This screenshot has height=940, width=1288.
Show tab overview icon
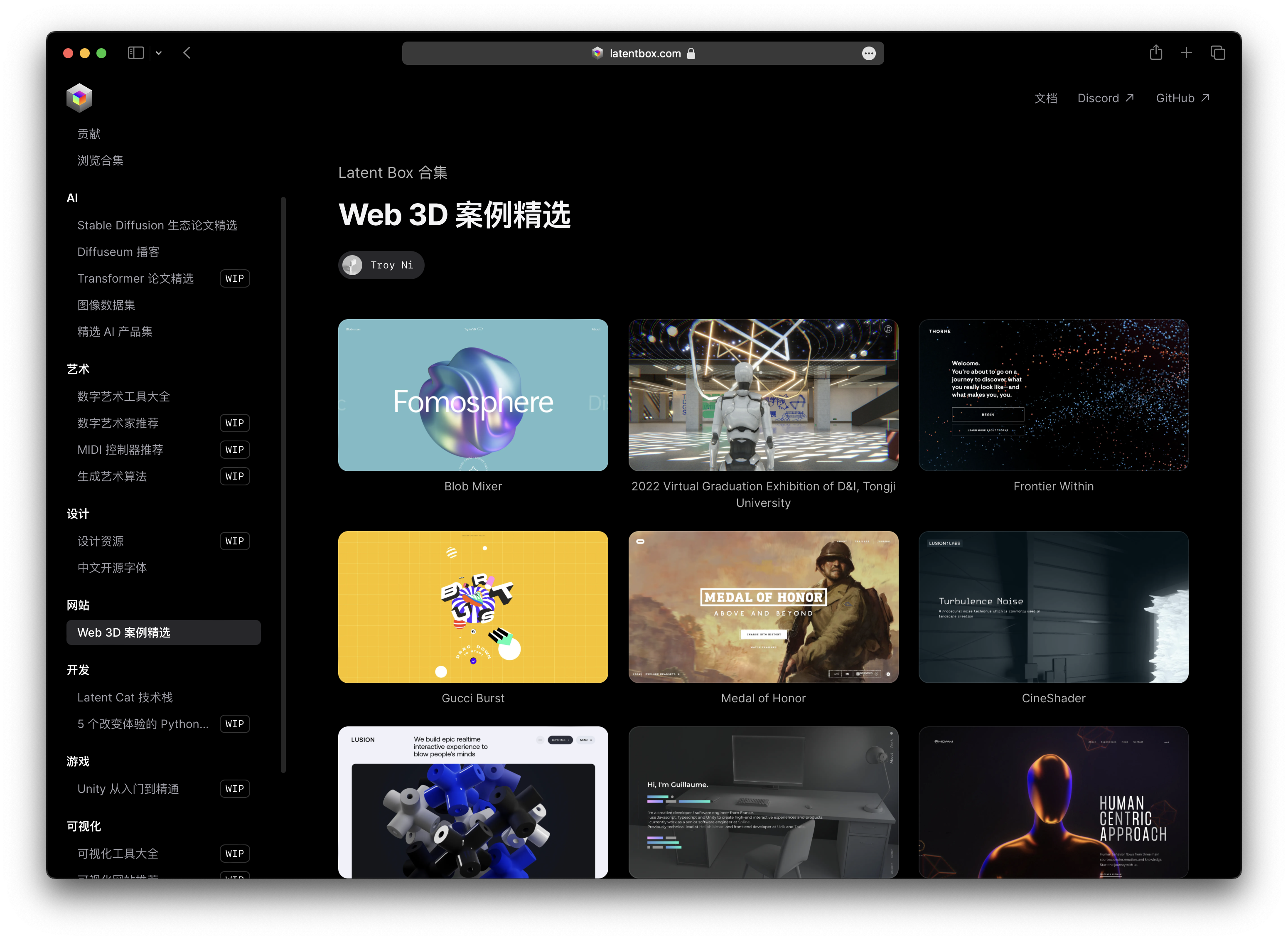[1217, 53]
